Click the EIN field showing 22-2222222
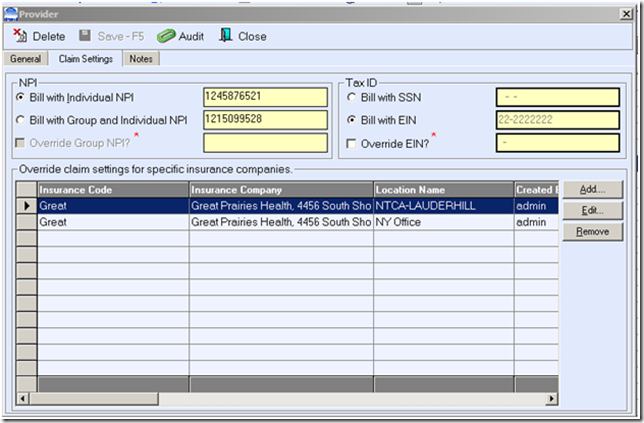The image size is (644, 423). click(558, 120)
